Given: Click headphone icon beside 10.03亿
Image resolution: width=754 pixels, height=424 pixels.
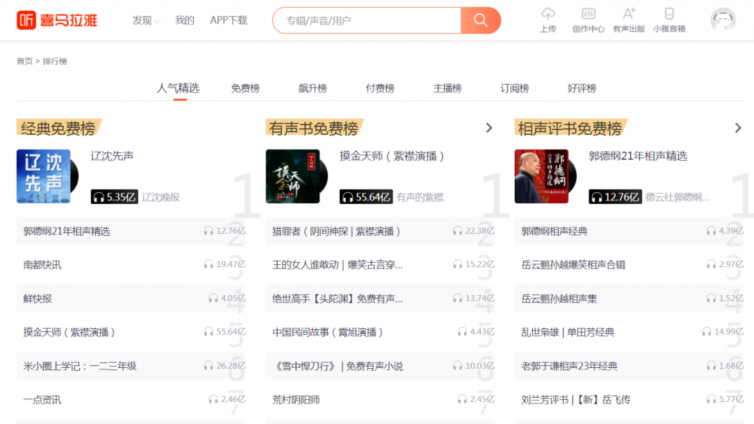Looking at the screenshot, I should [x=457, y=365].
